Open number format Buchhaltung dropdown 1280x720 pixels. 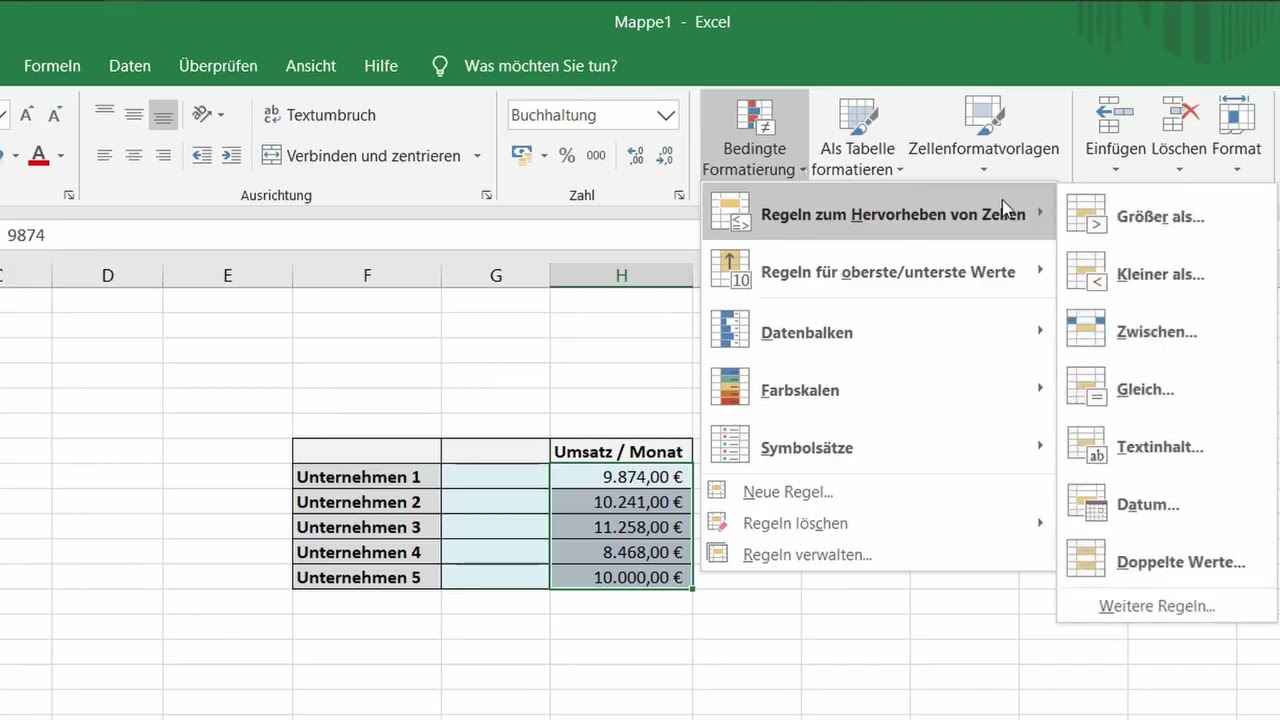[666, 115]
